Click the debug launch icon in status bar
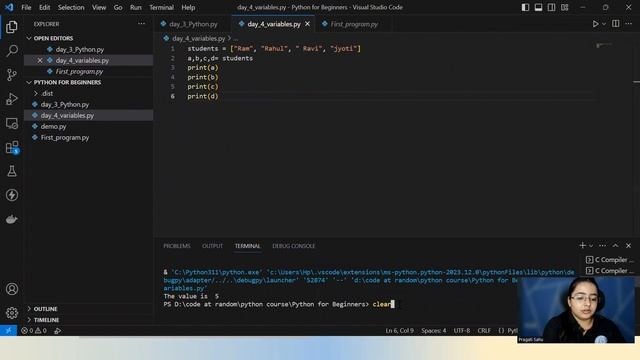The width and height of the screenshot is (640, 360). tap(58, 331)
